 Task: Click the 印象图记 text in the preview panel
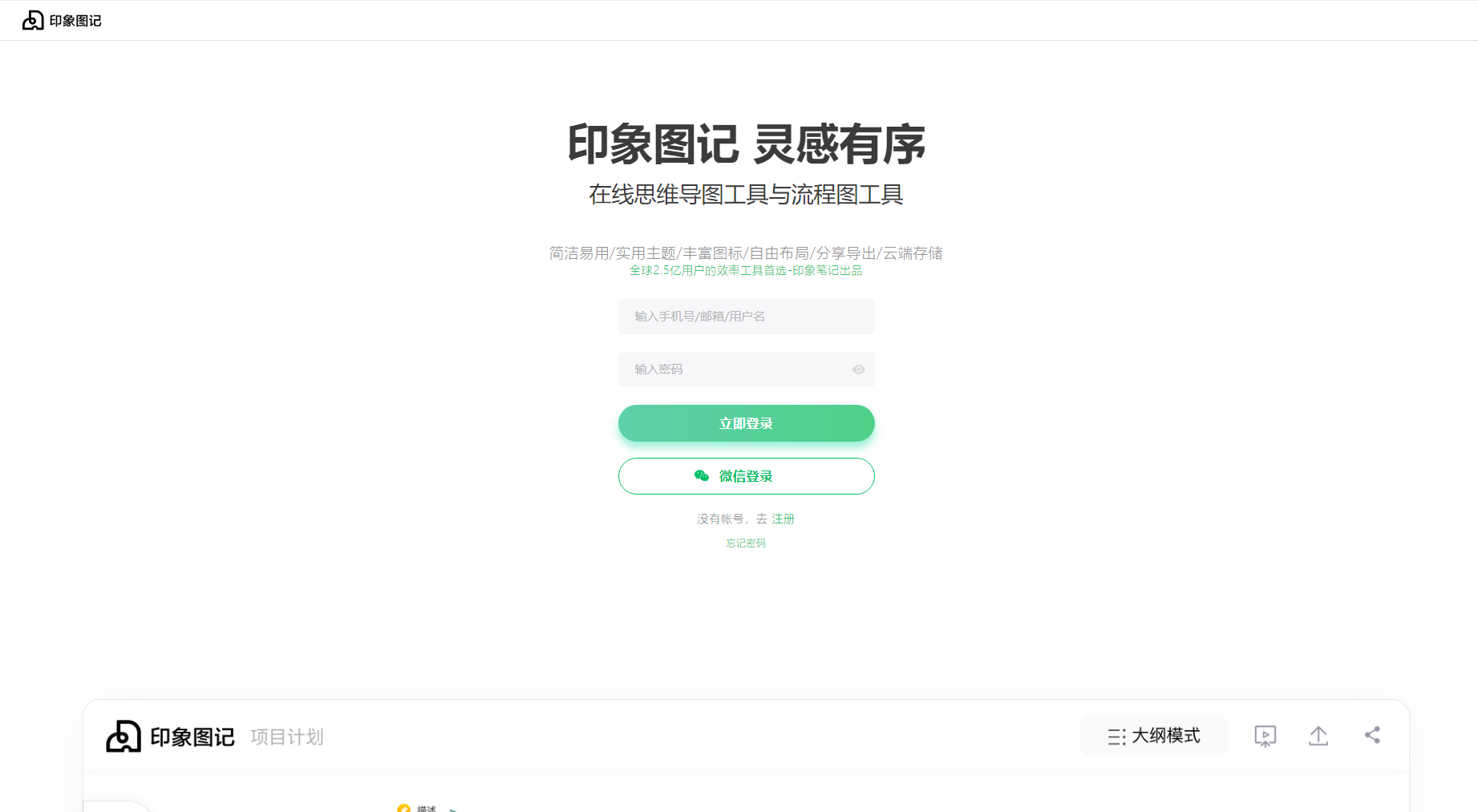[x=192, y=737]
